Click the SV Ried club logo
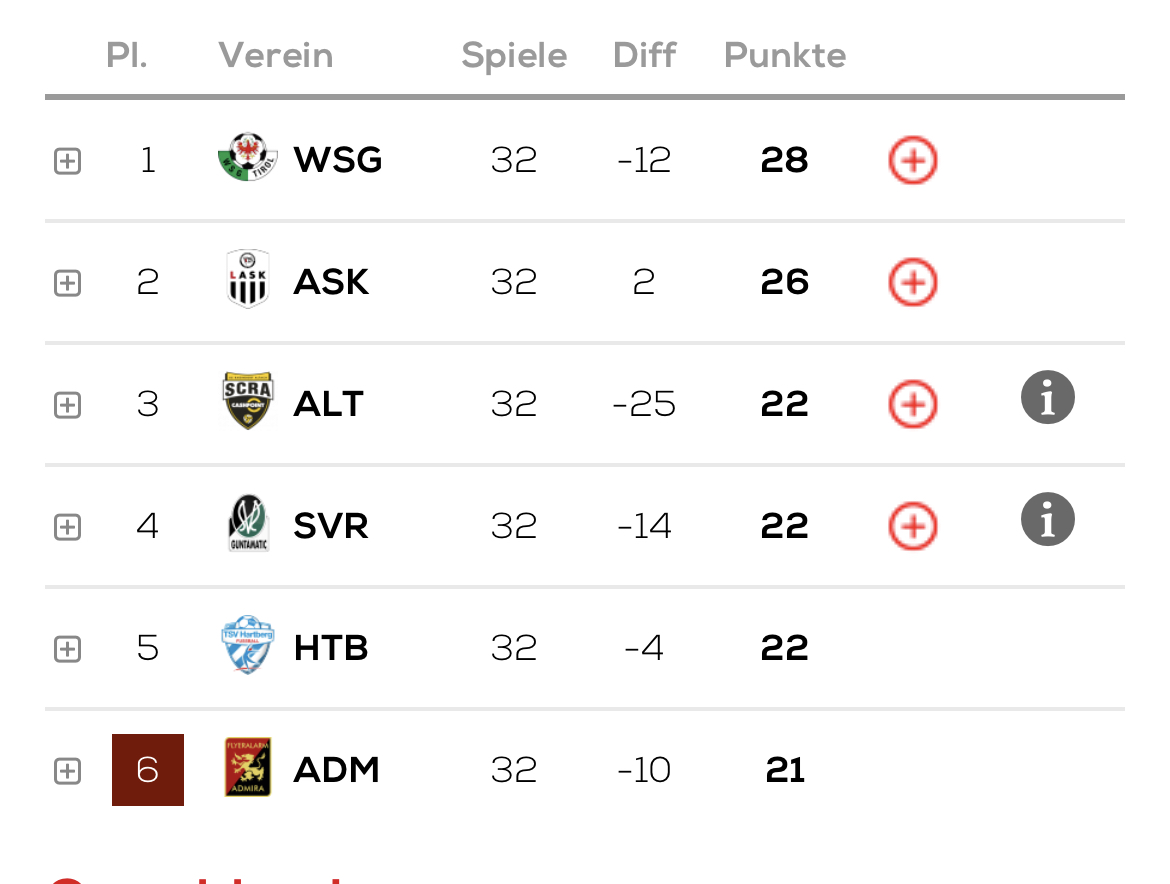 tap(248, 524)
